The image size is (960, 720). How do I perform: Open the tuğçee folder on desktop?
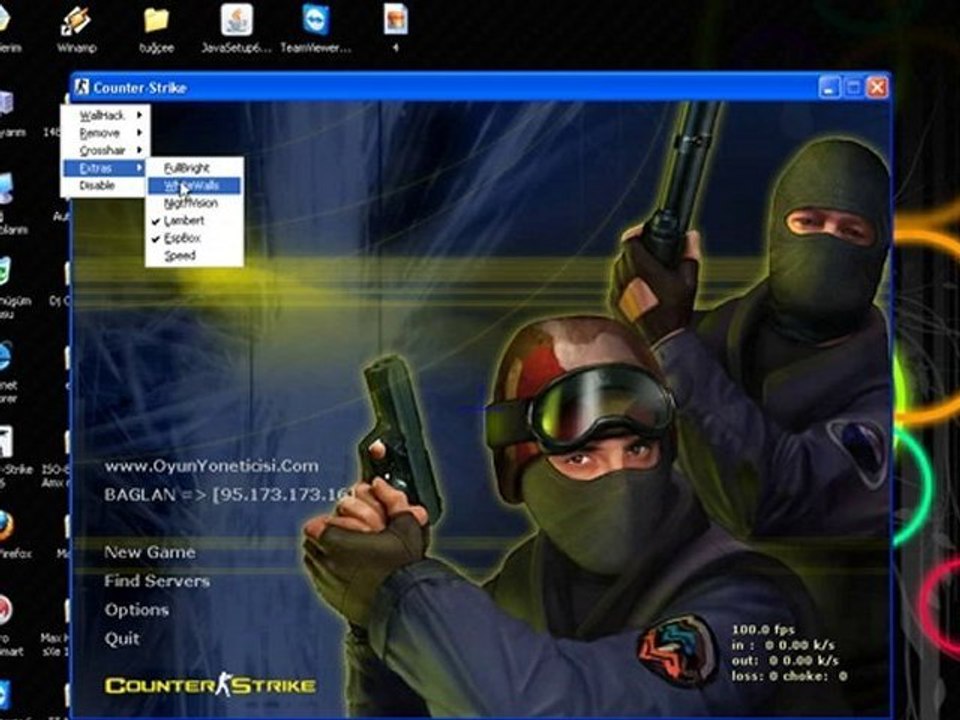[156, 28]
